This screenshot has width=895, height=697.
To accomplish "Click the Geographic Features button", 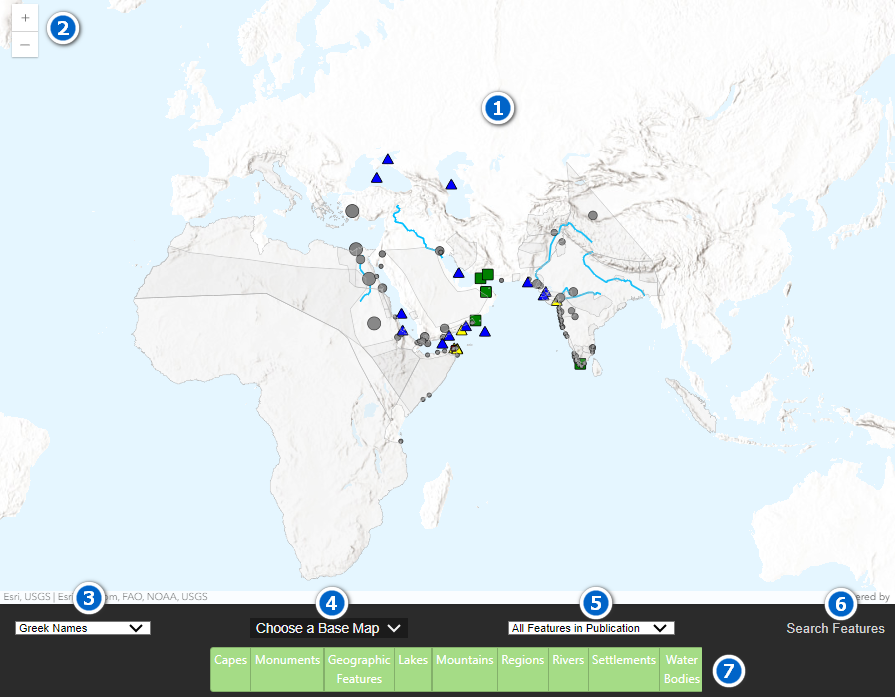I will click(359, 669).
